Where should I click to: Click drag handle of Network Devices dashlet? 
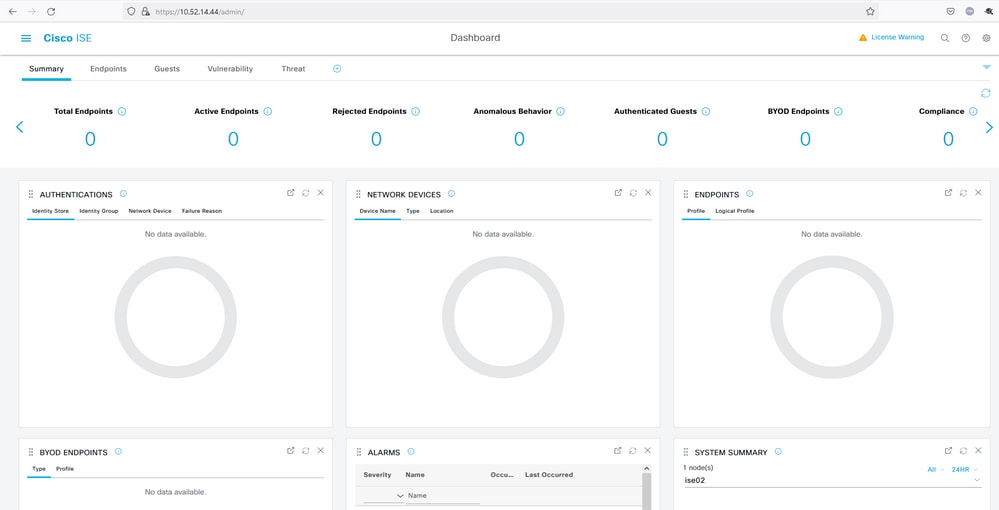click(x=358, y=194)
